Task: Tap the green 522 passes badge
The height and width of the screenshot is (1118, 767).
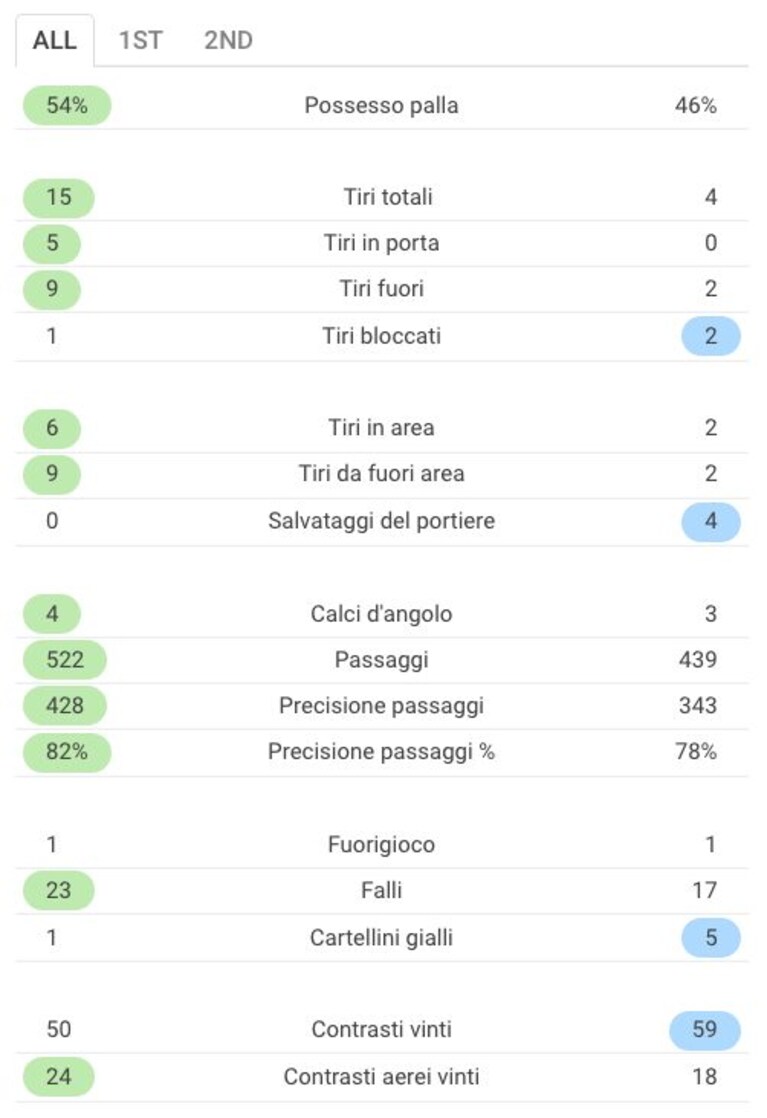Action: coord(65,660)
